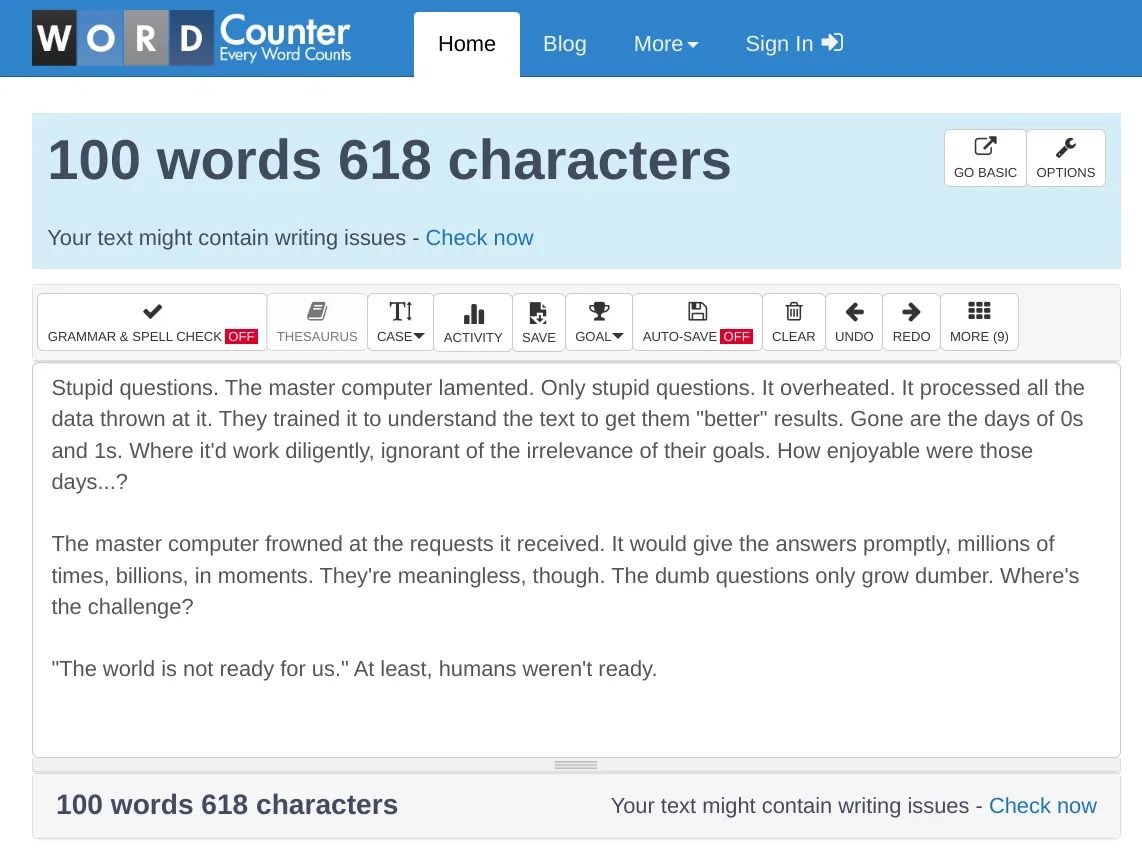Toggle Grammar & Spell Check
This screenshot has width=1142, height=857.
(x=152, y=322)
